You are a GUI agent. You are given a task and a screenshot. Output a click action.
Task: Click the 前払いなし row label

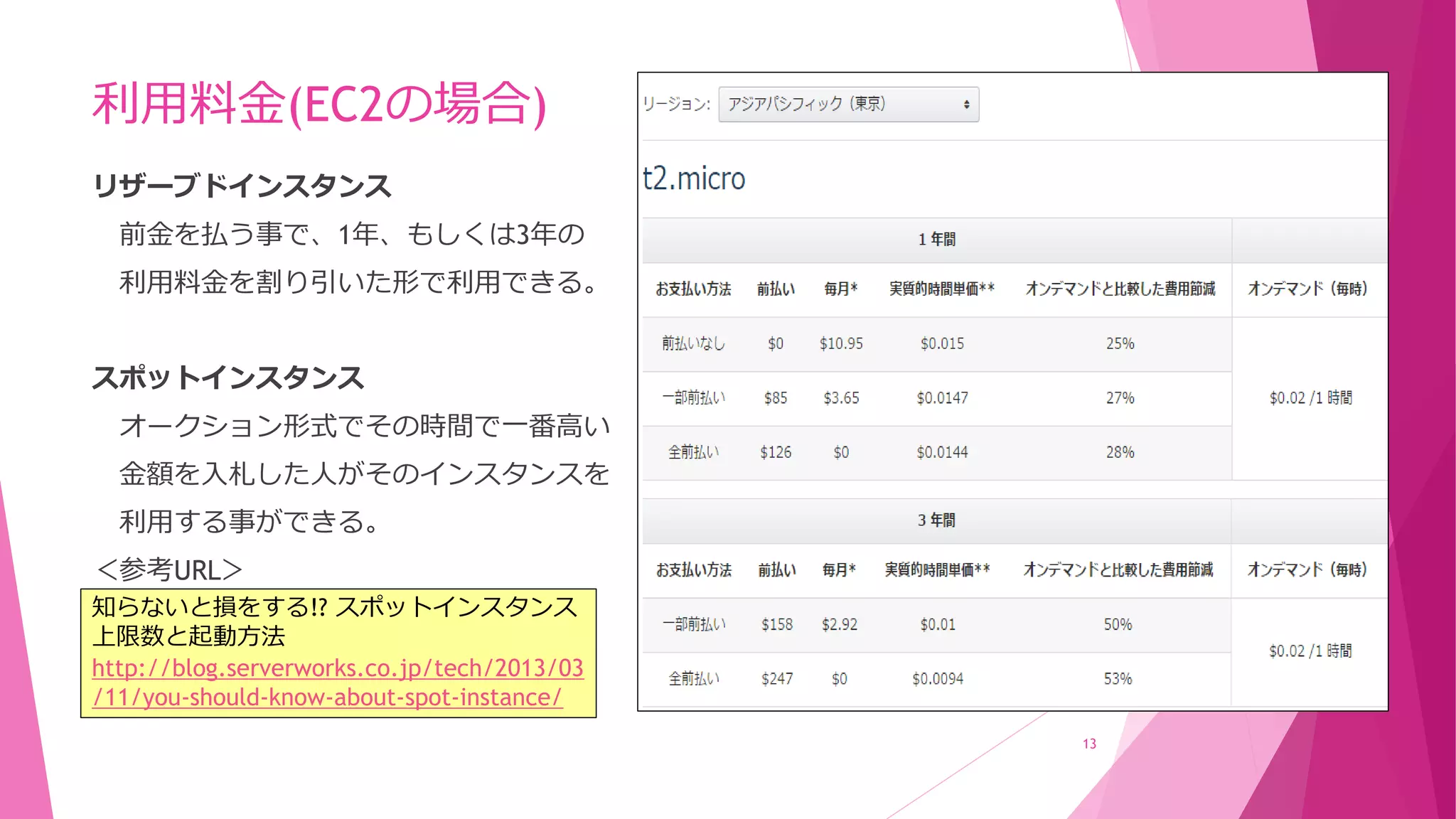[693, 344]
